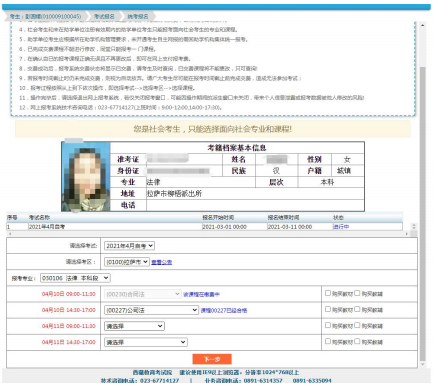
Task: Check 购买教材 for 04月11日 14:30-17:00 row
Action: (x=328, y=341)
